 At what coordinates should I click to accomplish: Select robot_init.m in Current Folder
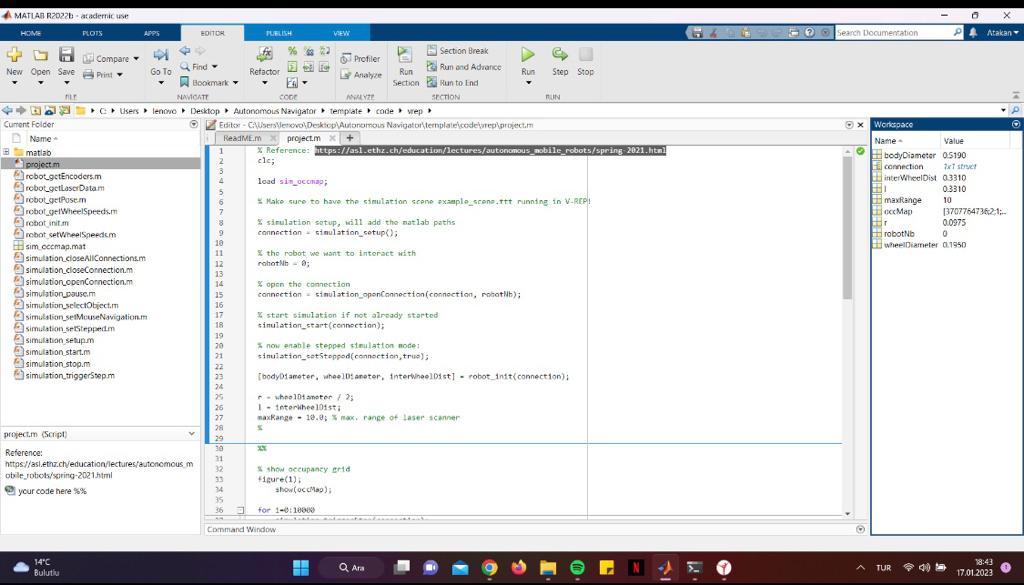[x=47, y=223]
